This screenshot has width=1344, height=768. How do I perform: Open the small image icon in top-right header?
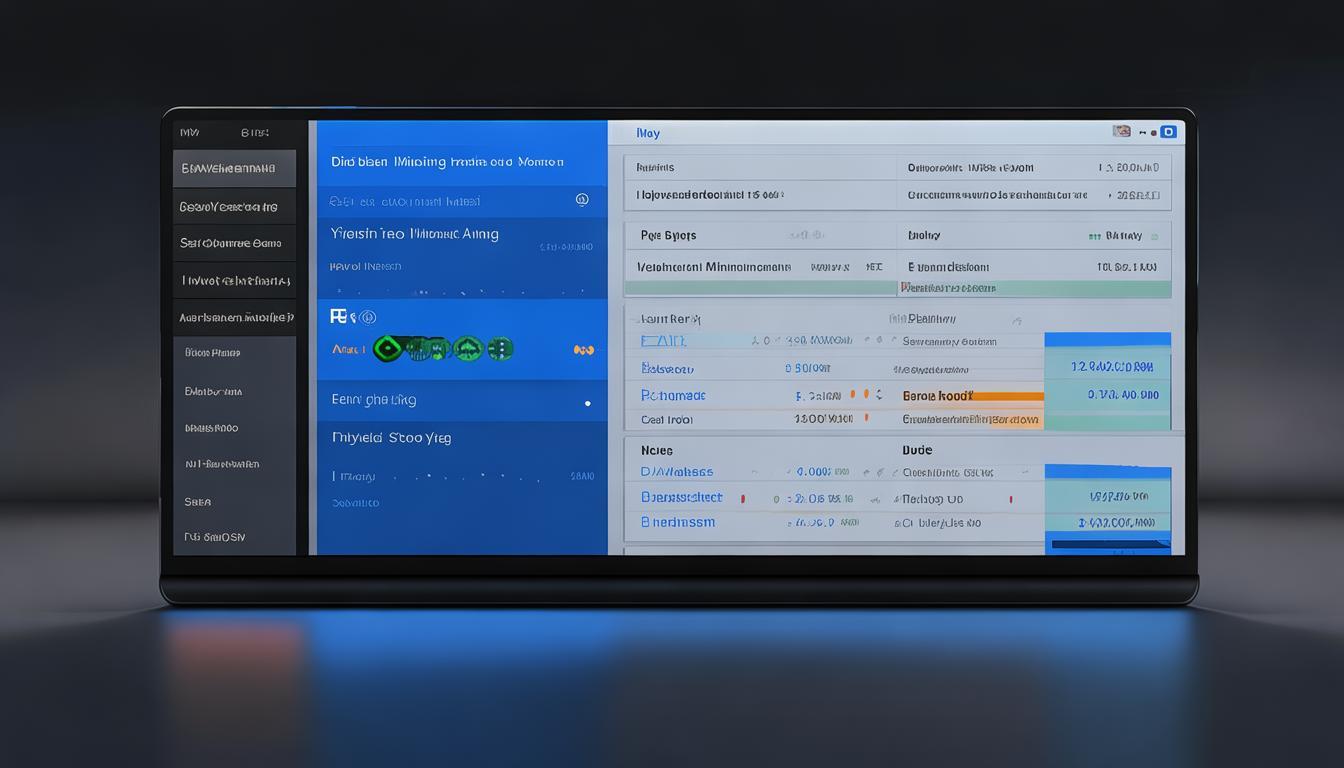1122,131
